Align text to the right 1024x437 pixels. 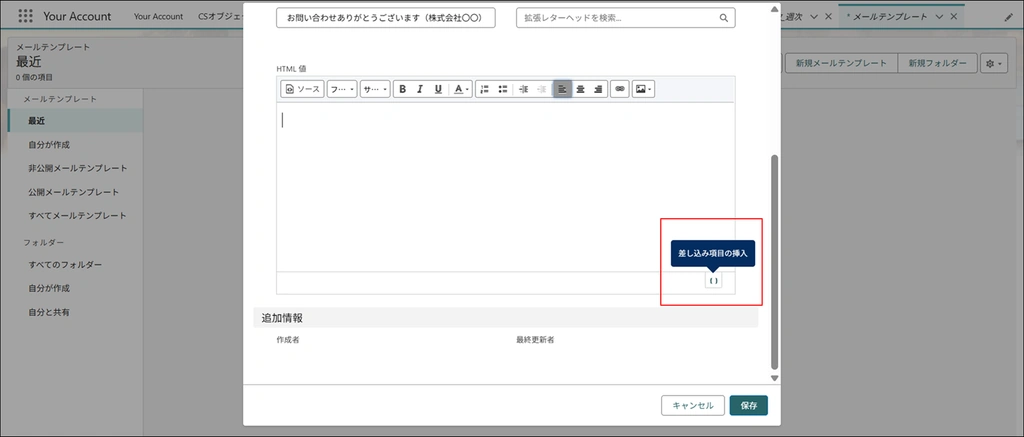[598, 89]
